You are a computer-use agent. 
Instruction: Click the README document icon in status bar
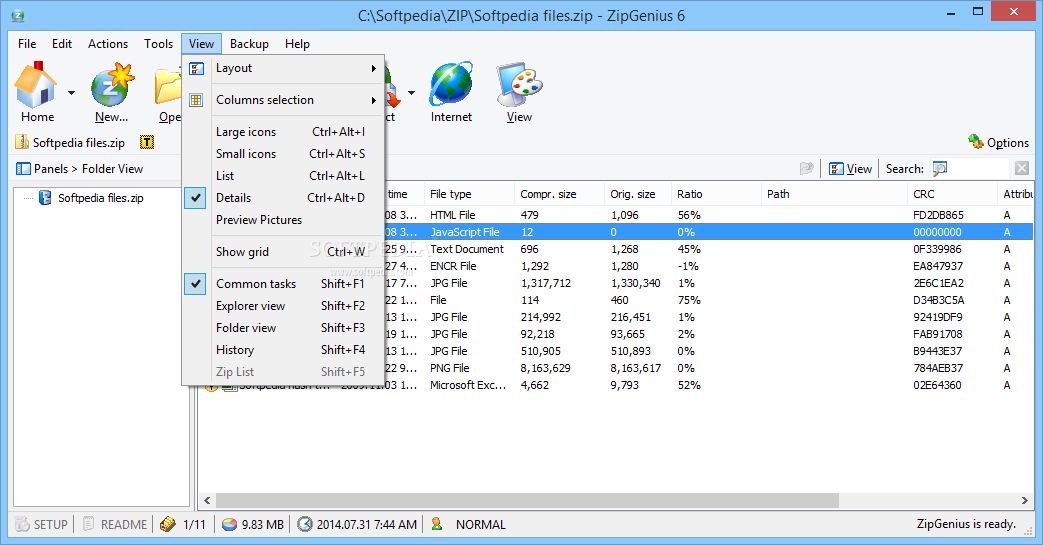pos(88,524)
